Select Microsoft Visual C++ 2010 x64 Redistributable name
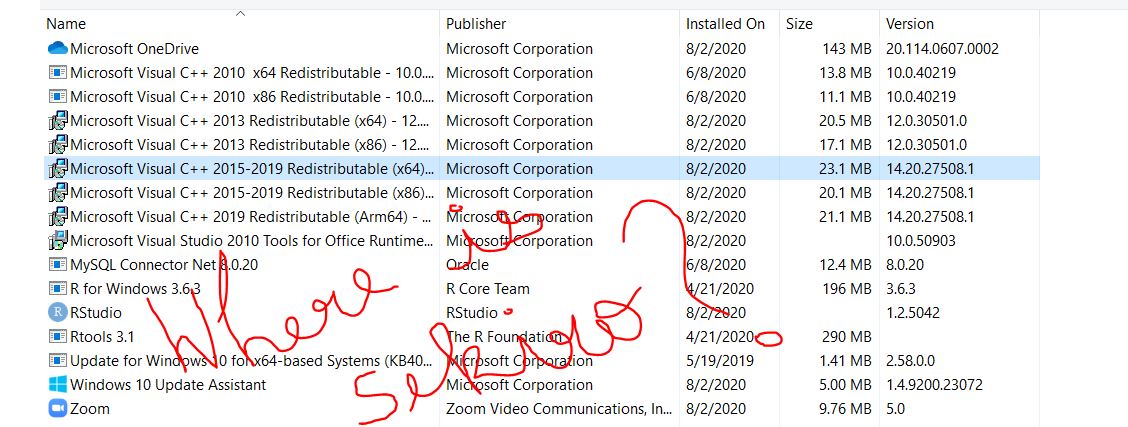 click(253, 73)
